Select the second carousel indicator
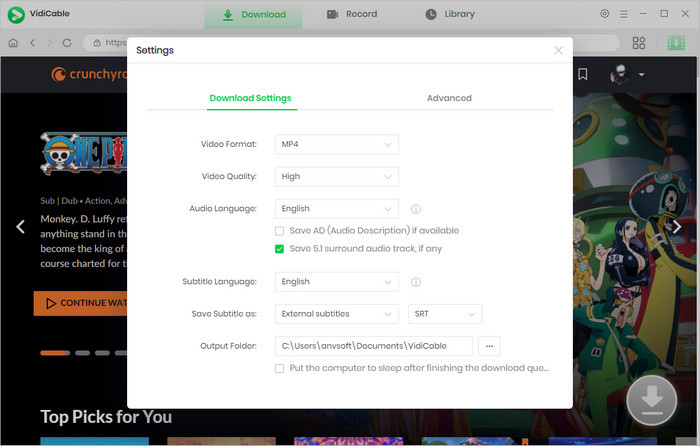700x446 pixels. (82, 353)
